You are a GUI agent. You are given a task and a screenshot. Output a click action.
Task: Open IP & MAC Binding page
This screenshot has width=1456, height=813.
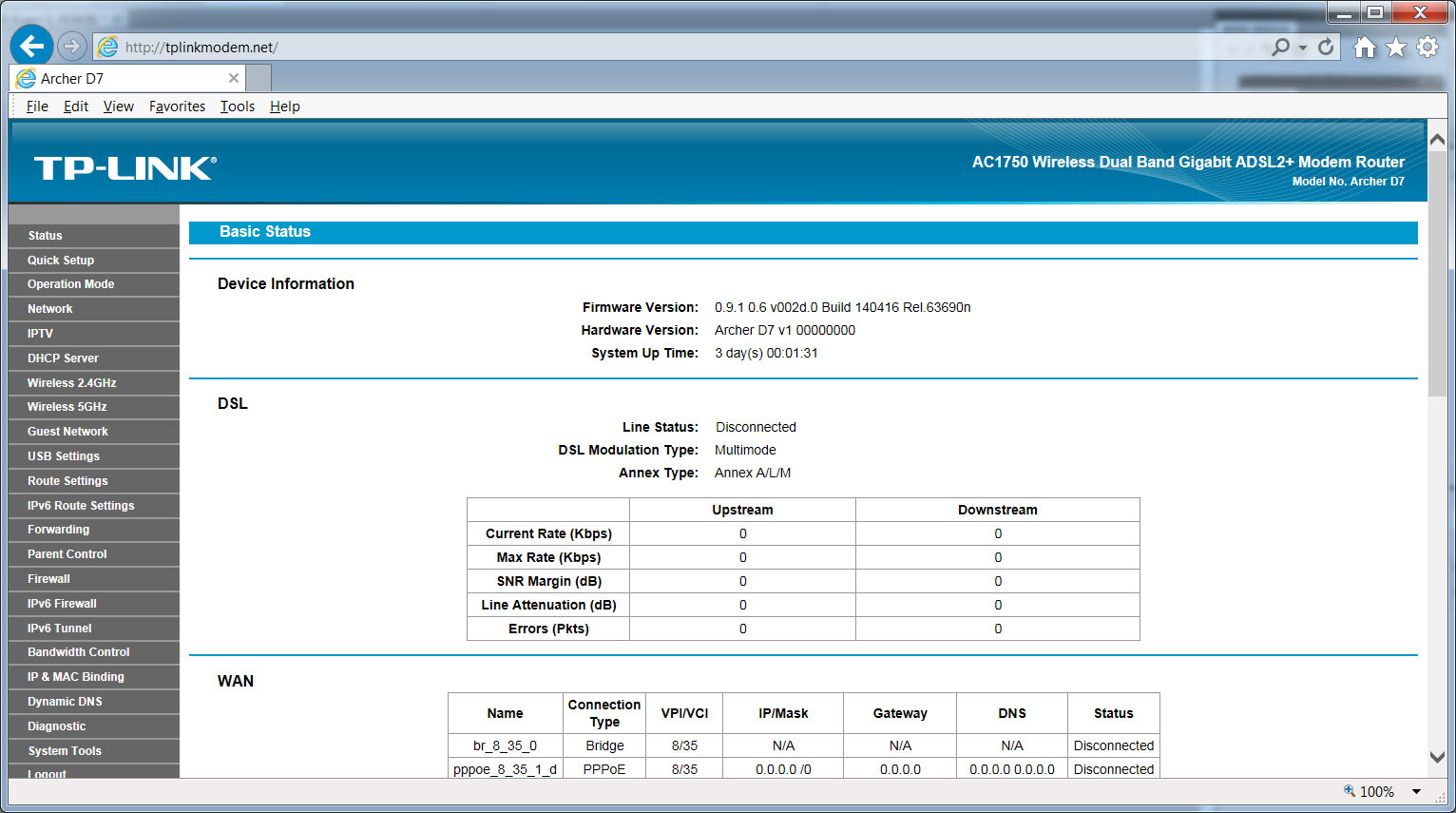tap(93, 677)
